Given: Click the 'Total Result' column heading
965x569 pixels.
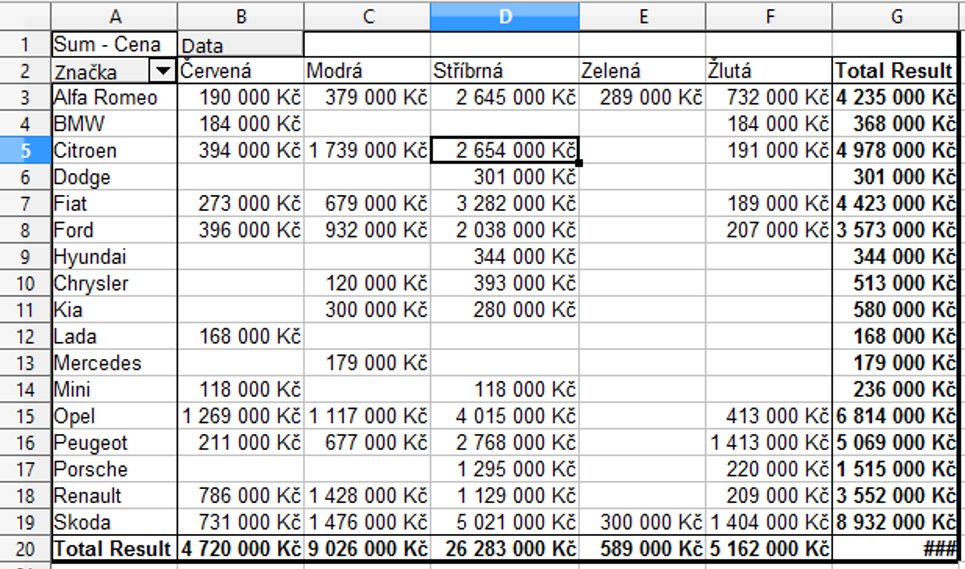Looking at the screenshot, I should tap(896, 71).
